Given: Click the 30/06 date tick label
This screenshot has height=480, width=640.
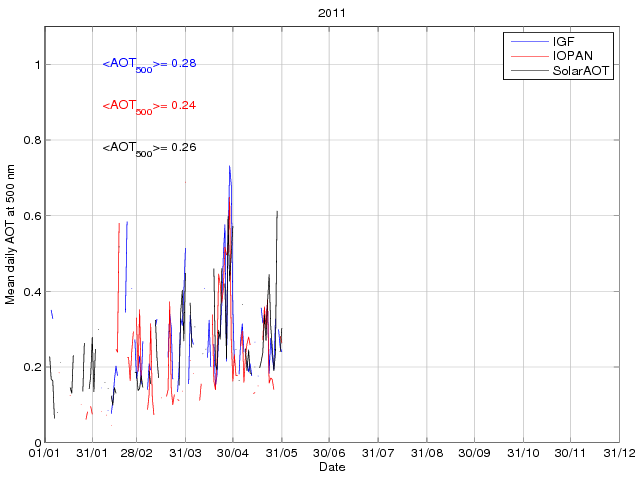Looking at the screenshot, I should pos(330,453).
